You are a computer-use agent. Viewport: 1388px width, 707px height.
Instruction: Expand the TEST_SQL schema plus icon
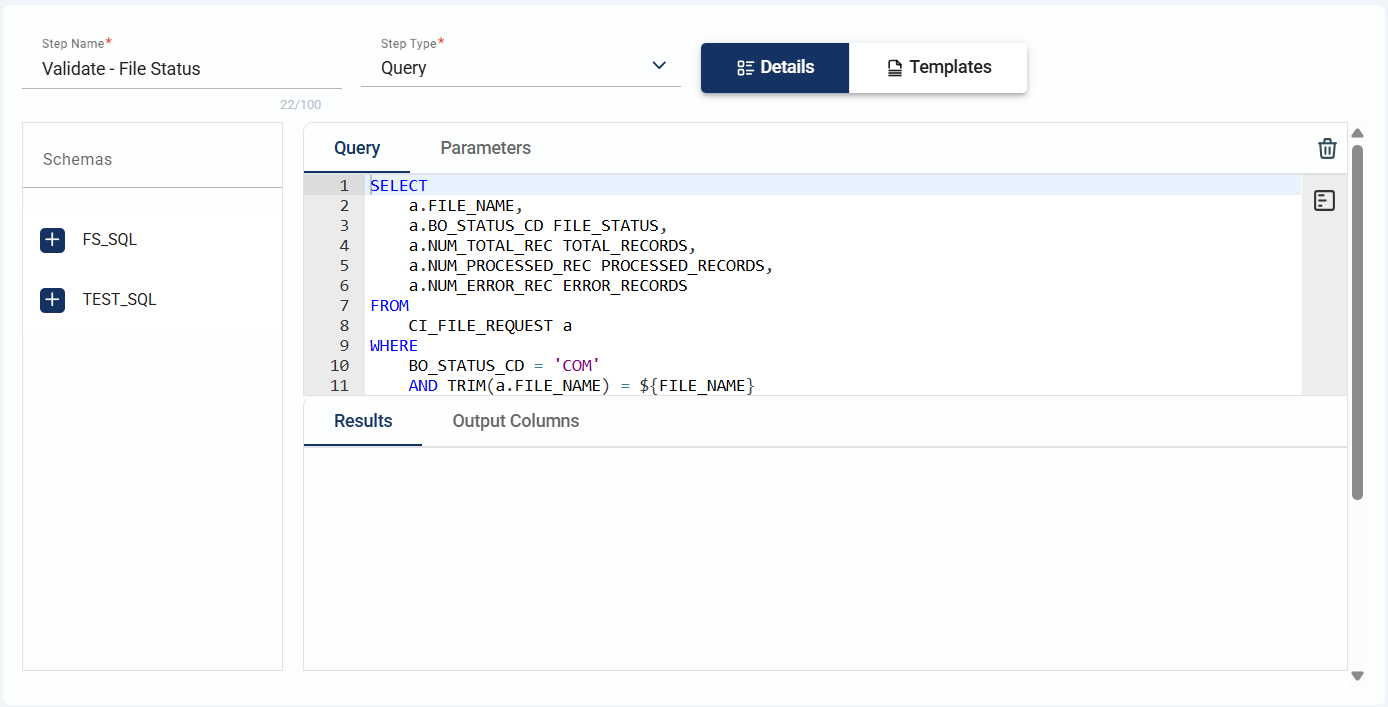tap(53, 300)
